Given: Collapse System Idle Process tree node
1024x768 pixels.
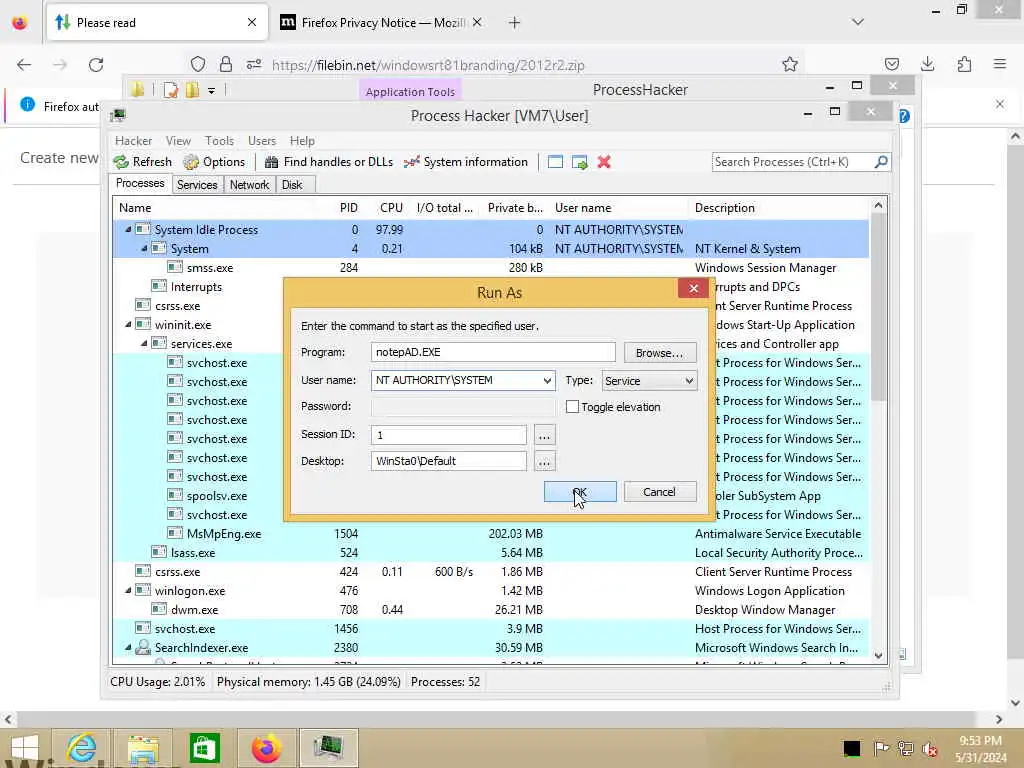Looking at the screenshot, I should click(128, 229).
